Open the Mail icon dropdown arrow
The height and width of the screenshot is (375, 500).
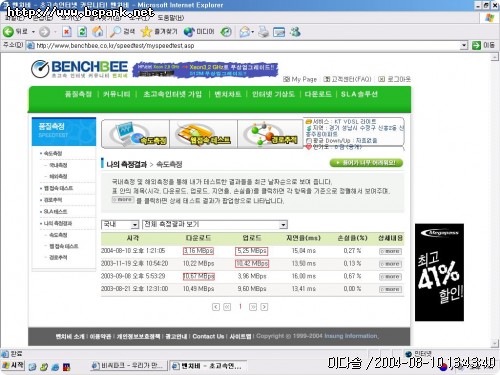coord(253,32)
